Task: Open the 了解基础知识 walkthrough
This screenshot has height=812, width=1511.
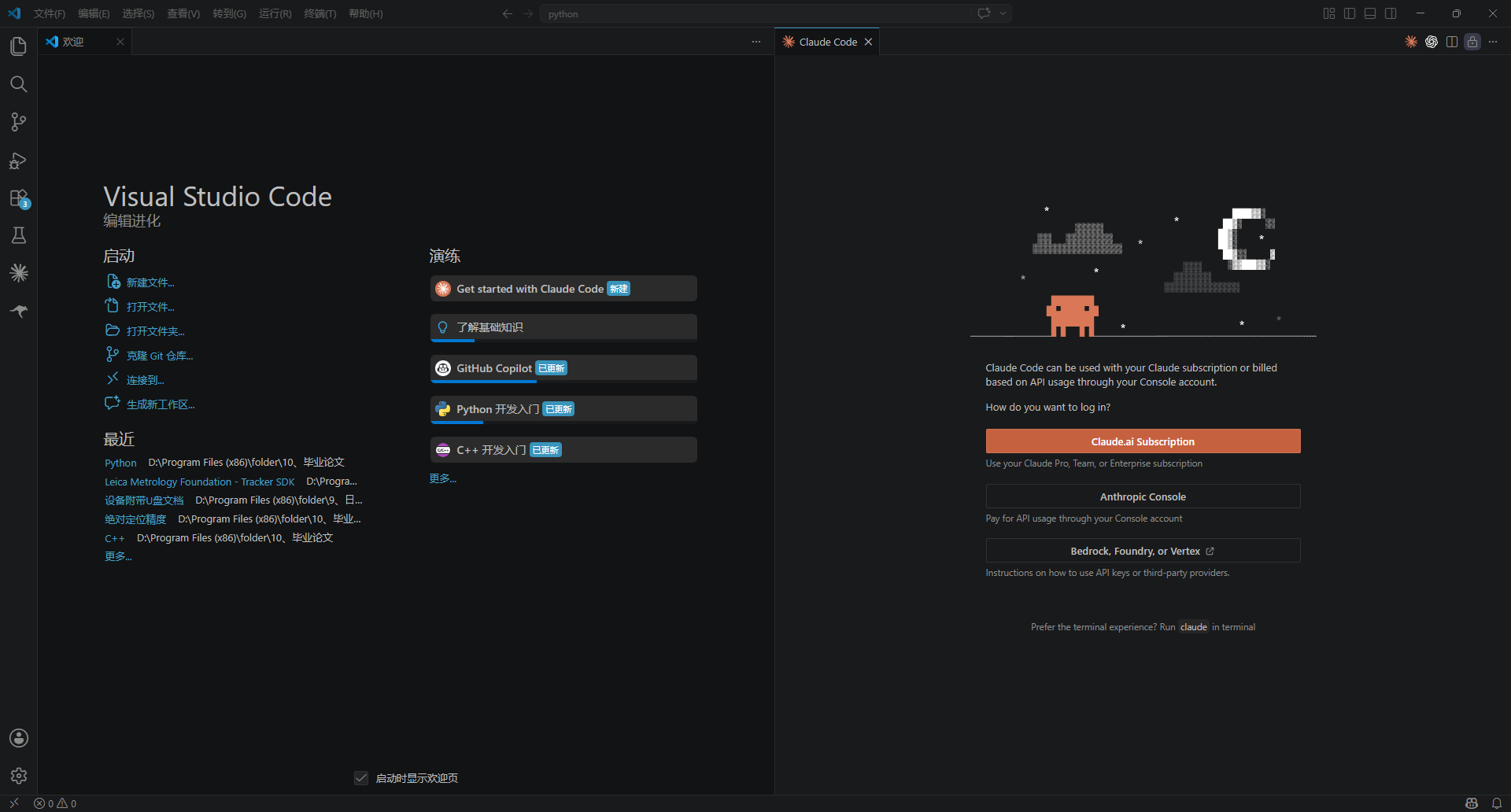Action: point(563,327)
